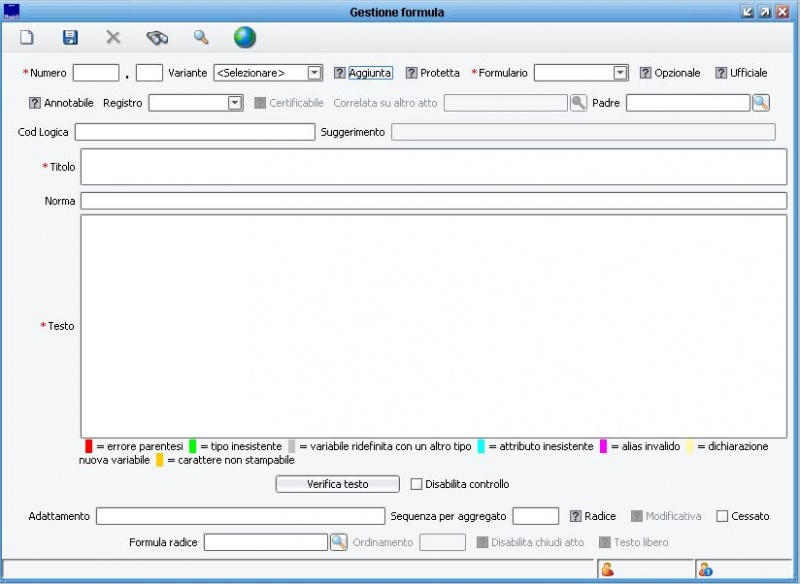Click the blue user info icon in status bar

click(706, 569)
